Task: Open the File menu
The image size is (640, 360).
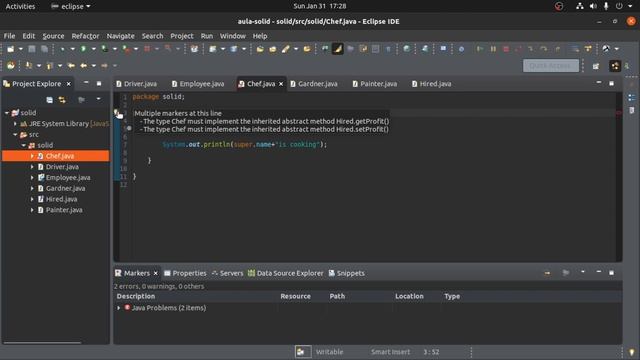Action: (x=9, y=36)
